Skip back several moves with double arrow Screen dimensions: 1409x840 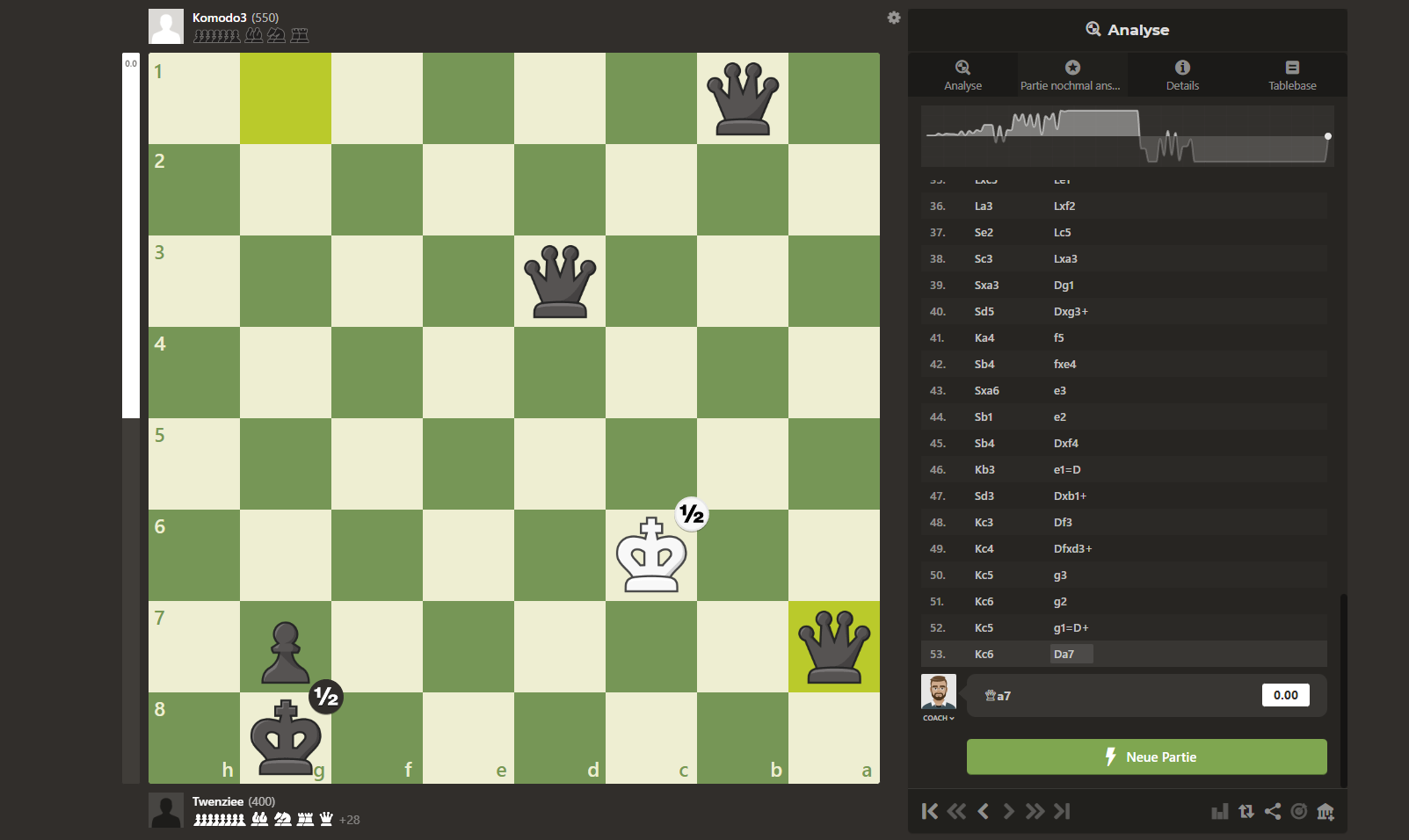tap(956, 811)
